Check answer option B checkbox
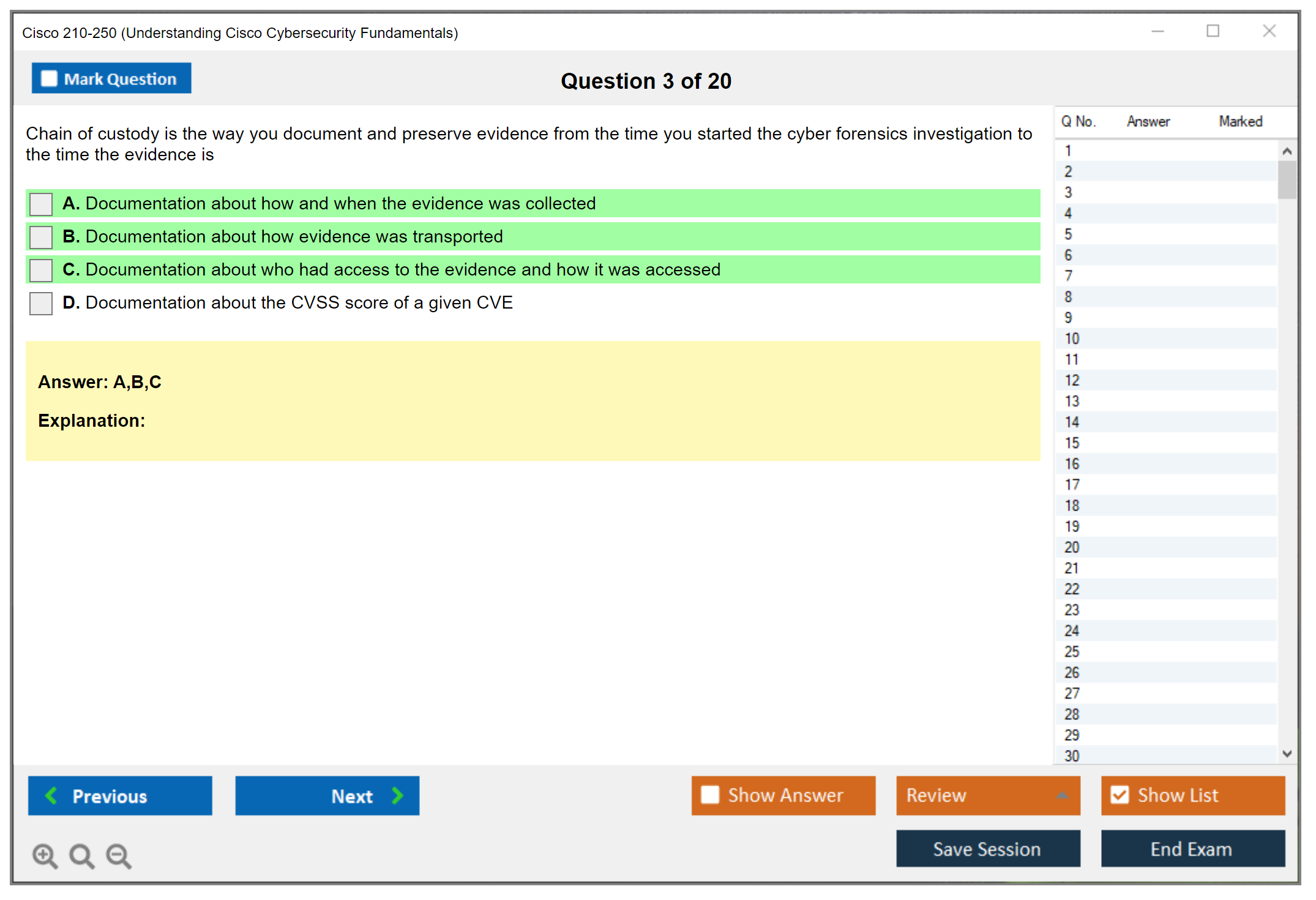 pos(41,237)
